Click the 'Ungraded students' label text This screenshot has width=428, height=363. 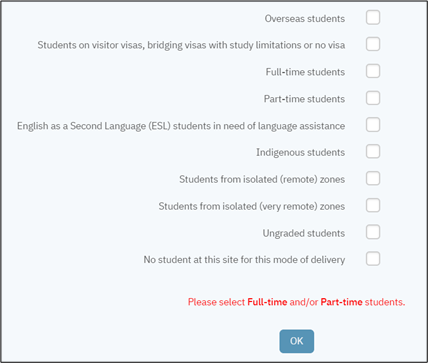[x=304, y=233]
